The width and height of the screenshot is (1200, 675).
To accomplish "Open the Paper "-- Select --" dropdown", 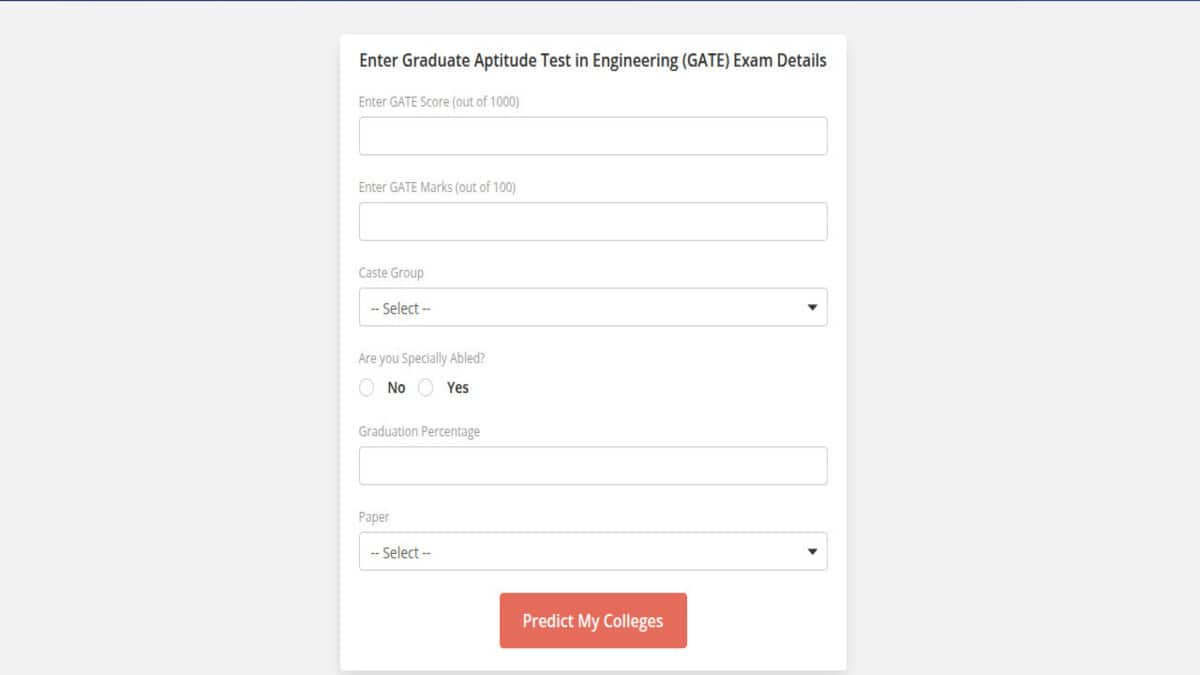I will (592, 552).
